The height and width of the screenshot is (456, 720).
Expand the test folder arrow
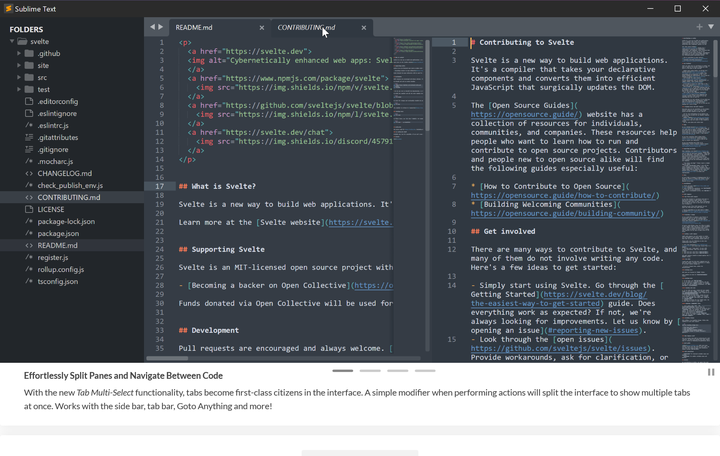pos(19,89)
